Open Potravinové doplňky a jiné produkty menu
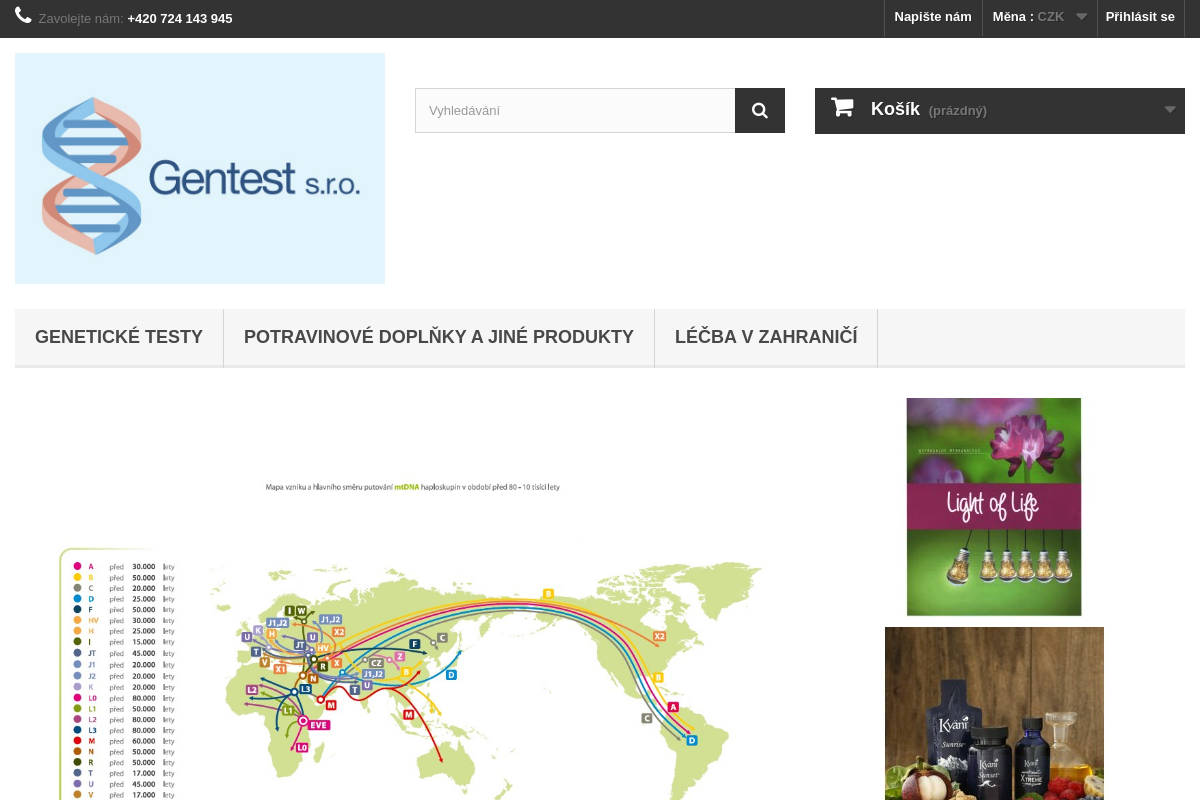Viewport: 1200px width, 800px height. click(x=439, y=337)
